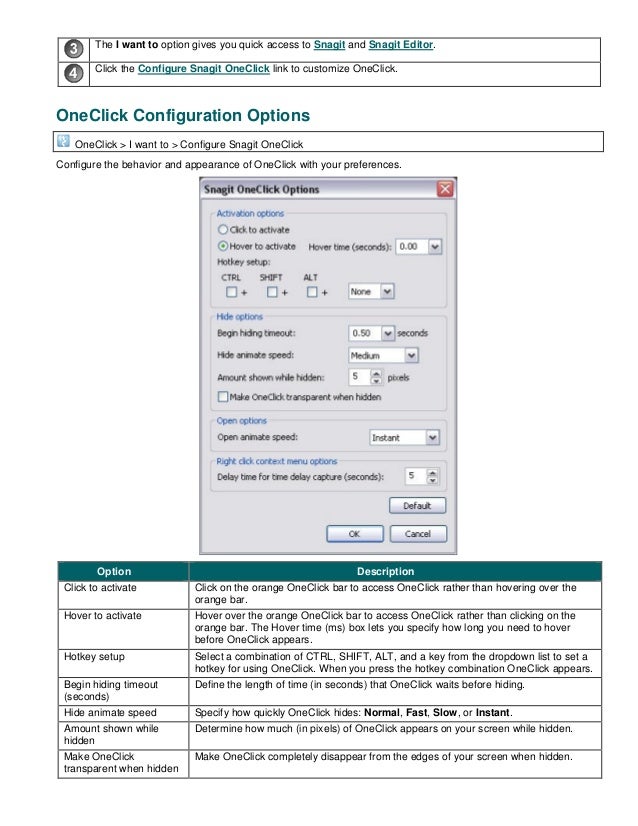Open the hotkey key dropdown showing None
Image resolution: width=638 pixels, height=826 pixels.
point(387,291)
